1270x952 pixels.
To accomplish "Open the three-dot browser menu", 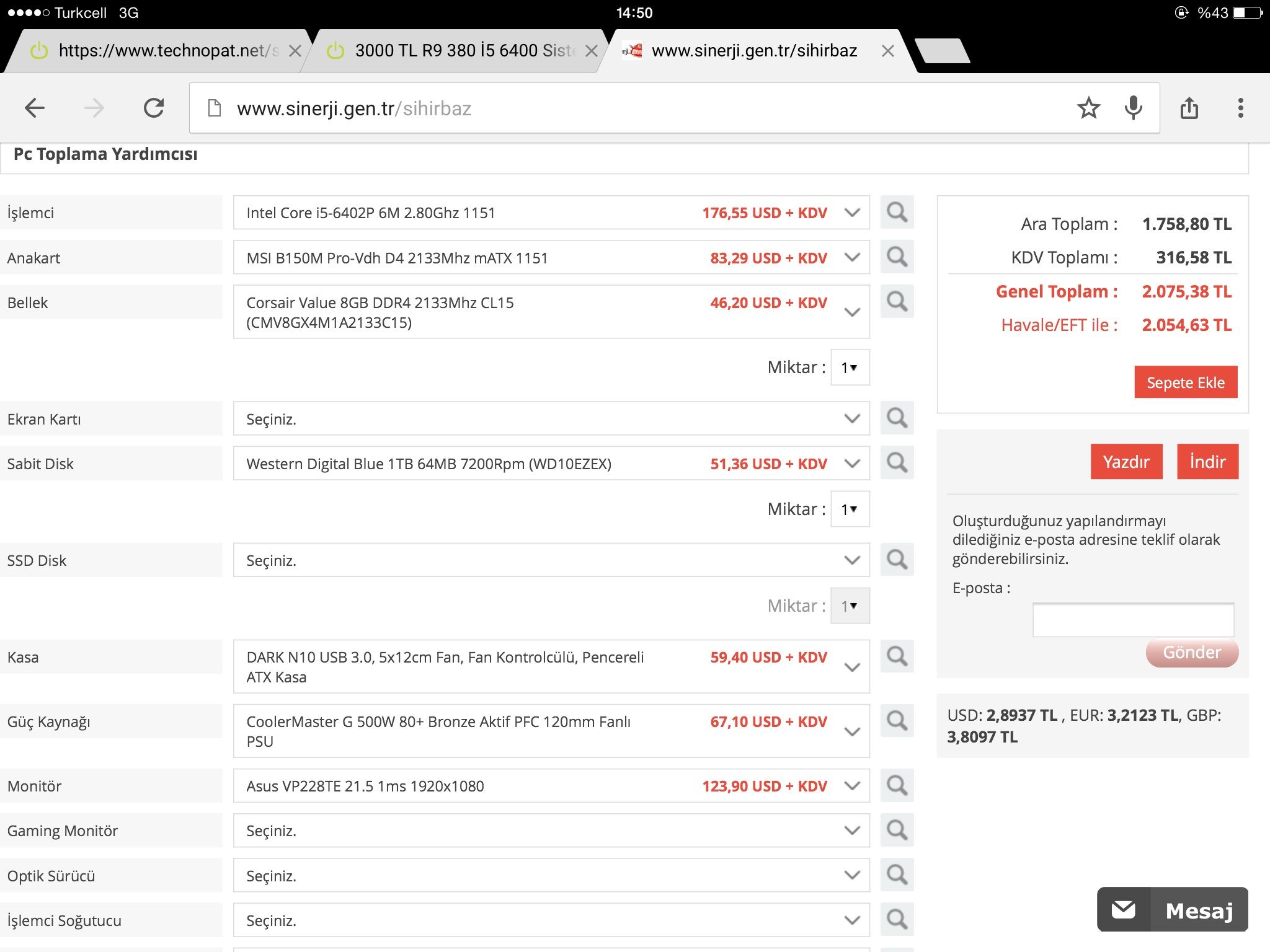I will [1240, 108].
